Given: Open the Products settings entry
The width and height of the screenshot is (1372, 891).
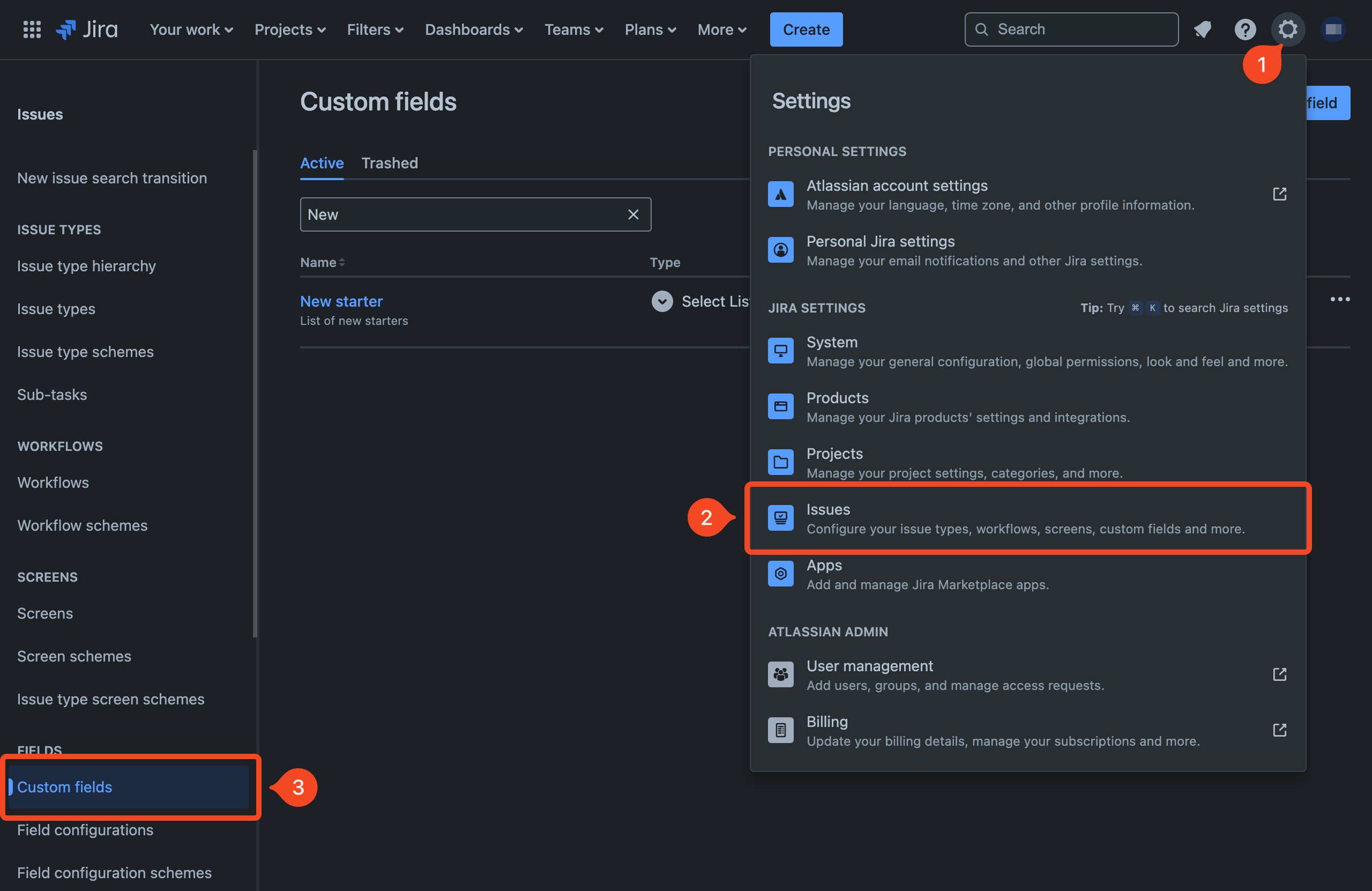Looking at the screenshot, I should click(1027, 406).
